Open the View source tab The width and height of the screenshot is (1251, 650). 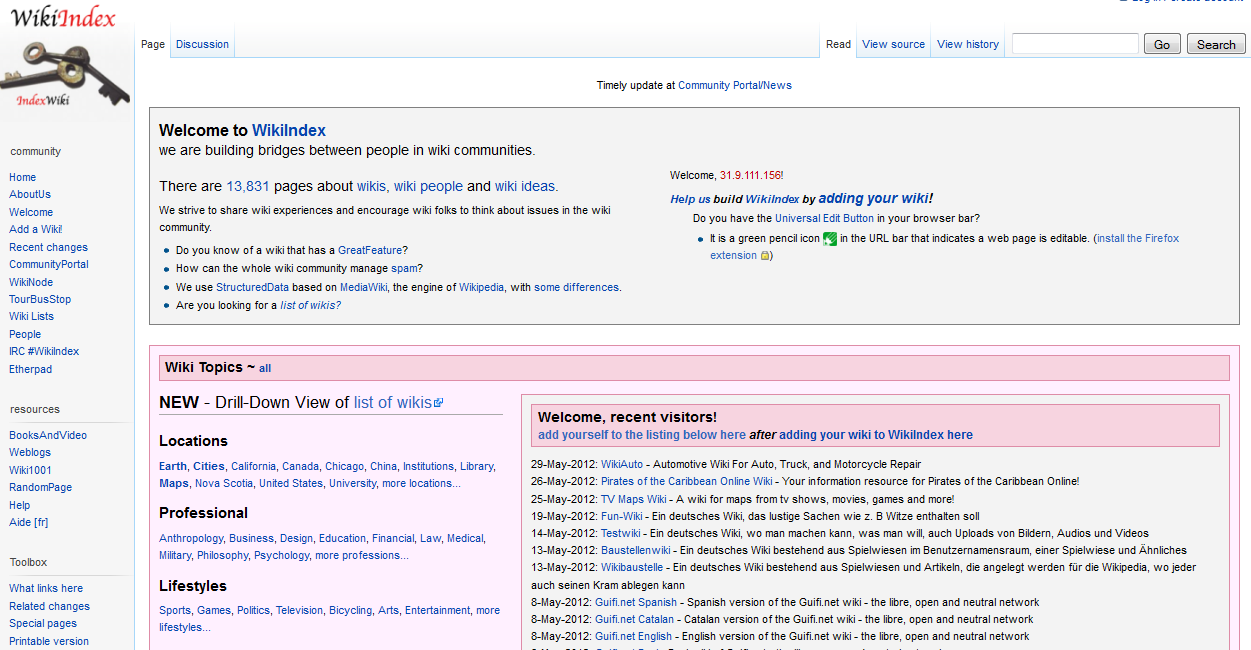893,44
